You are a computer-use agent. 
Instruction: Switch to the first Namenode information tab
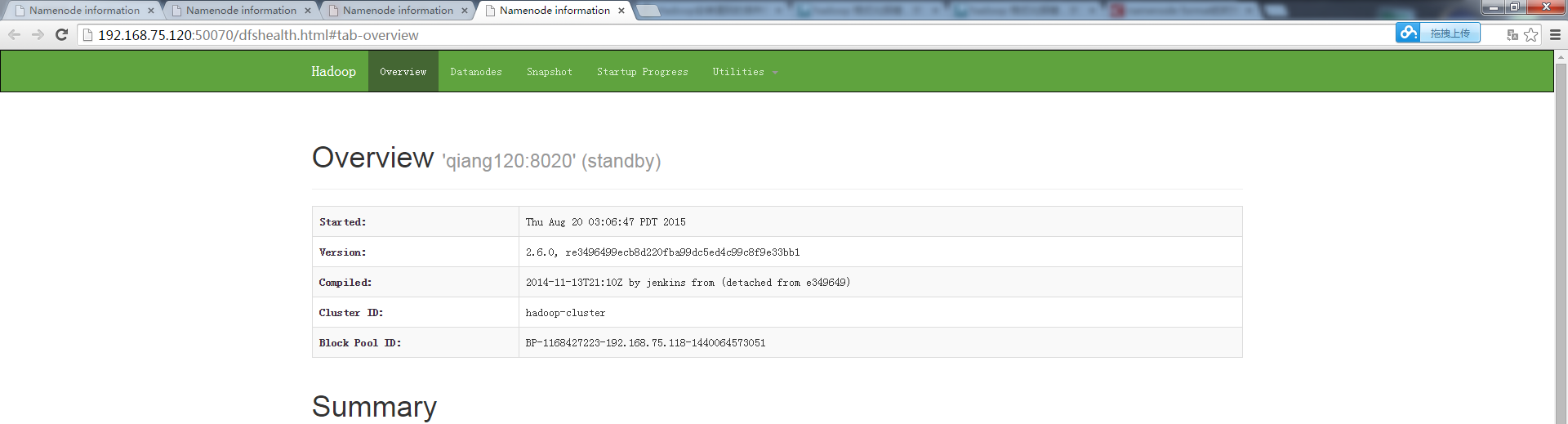(84, 11)
